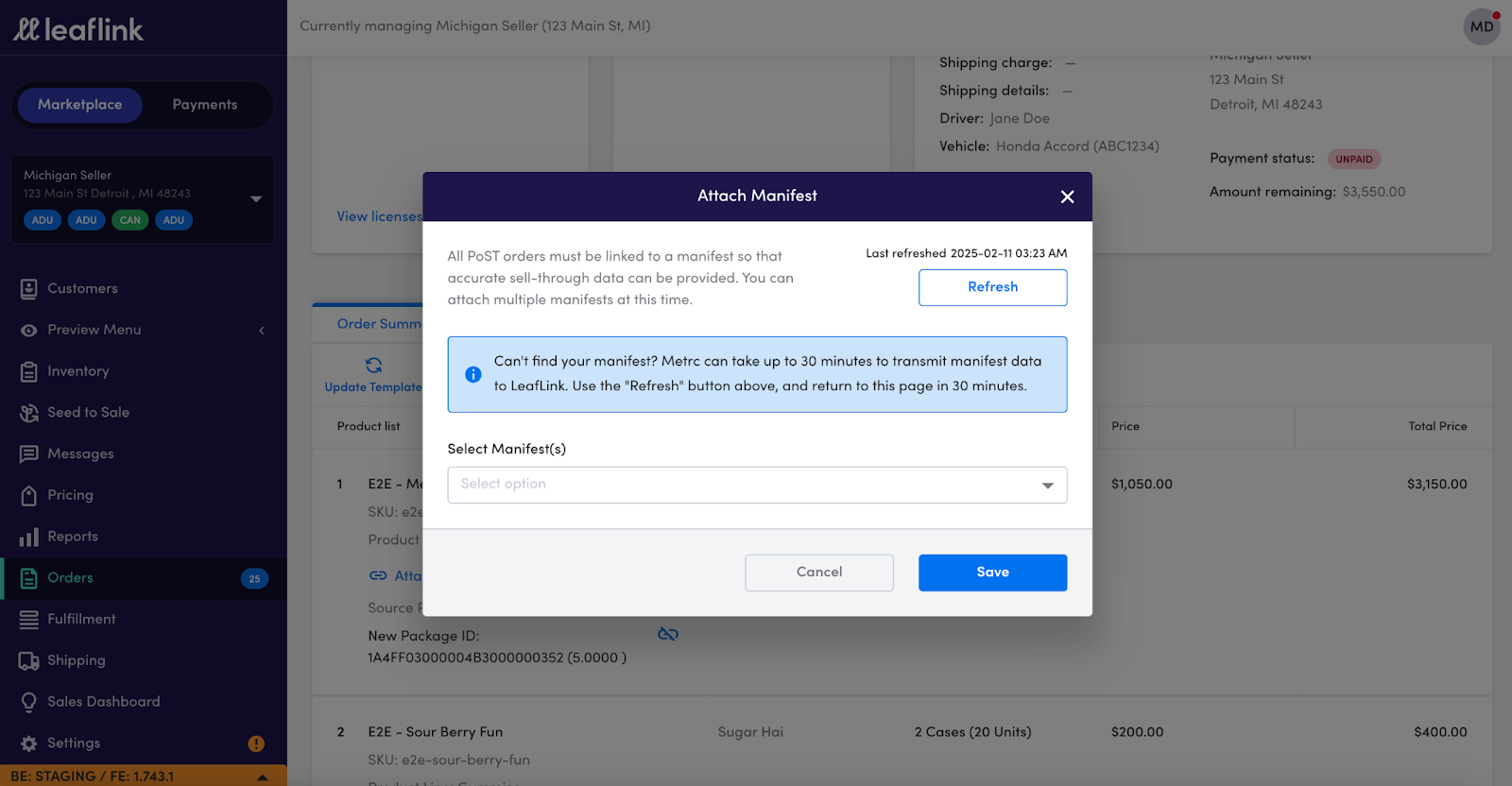Click the Pricing tag icon
The height and width of the screenshot is (786, 1512).
pos(29,495)
